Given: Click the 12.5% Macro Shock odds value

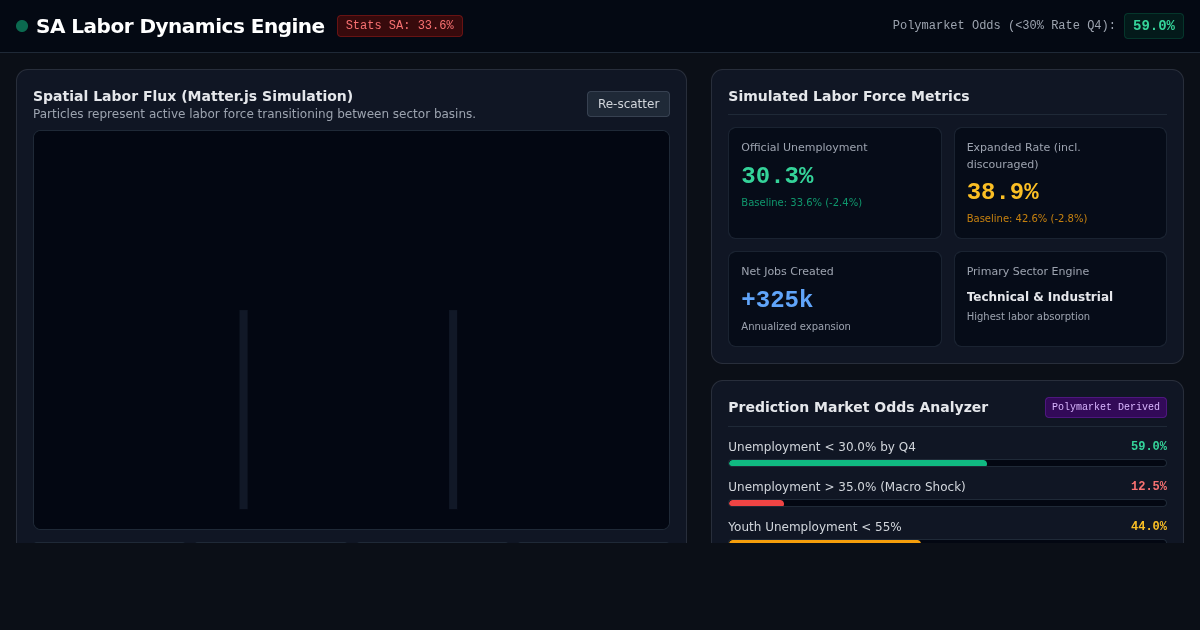Looking at the screenshot, I should click(1149, 487).
